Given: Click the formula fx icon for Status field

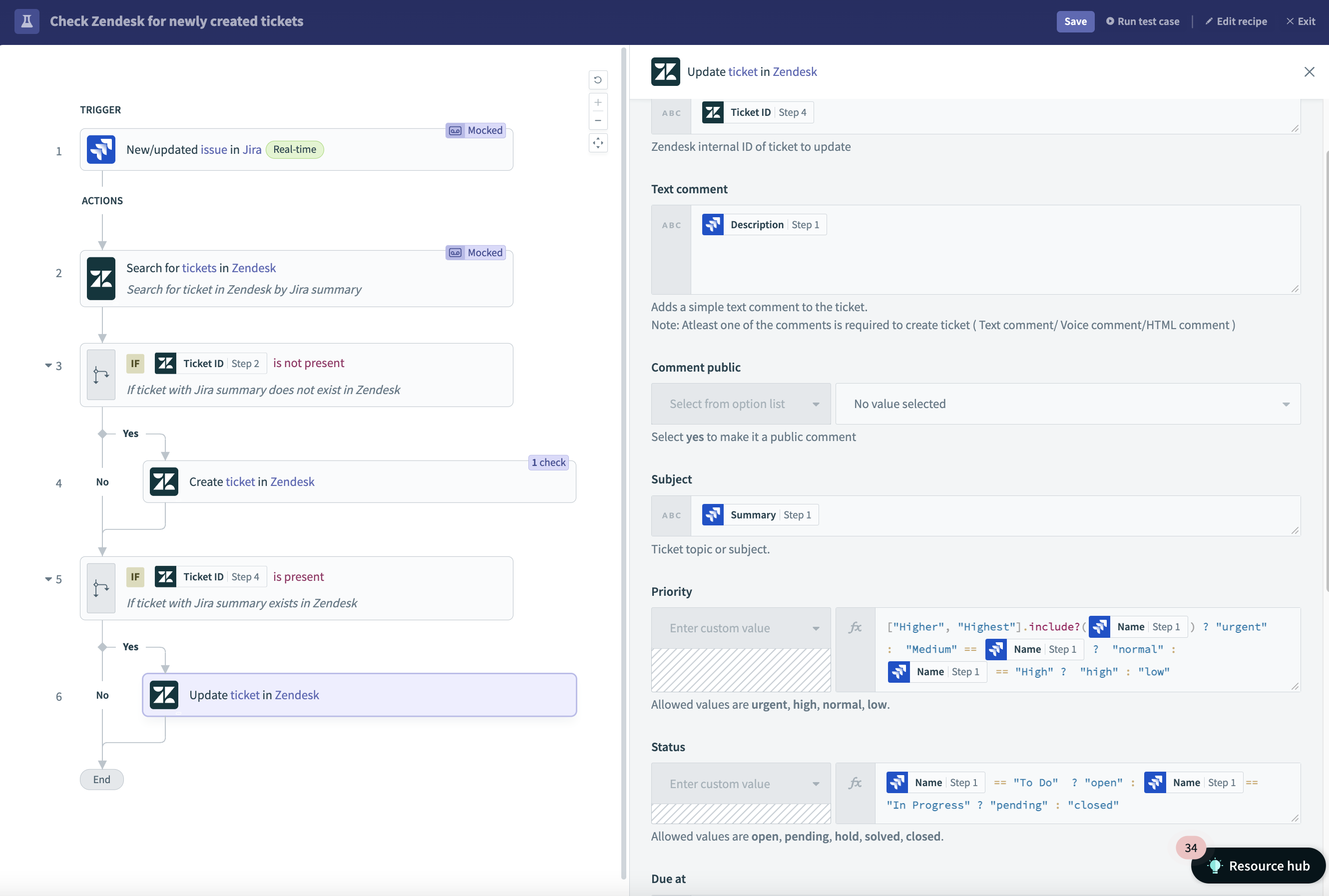Looking at the screenshot, I should tap(854, 782).
